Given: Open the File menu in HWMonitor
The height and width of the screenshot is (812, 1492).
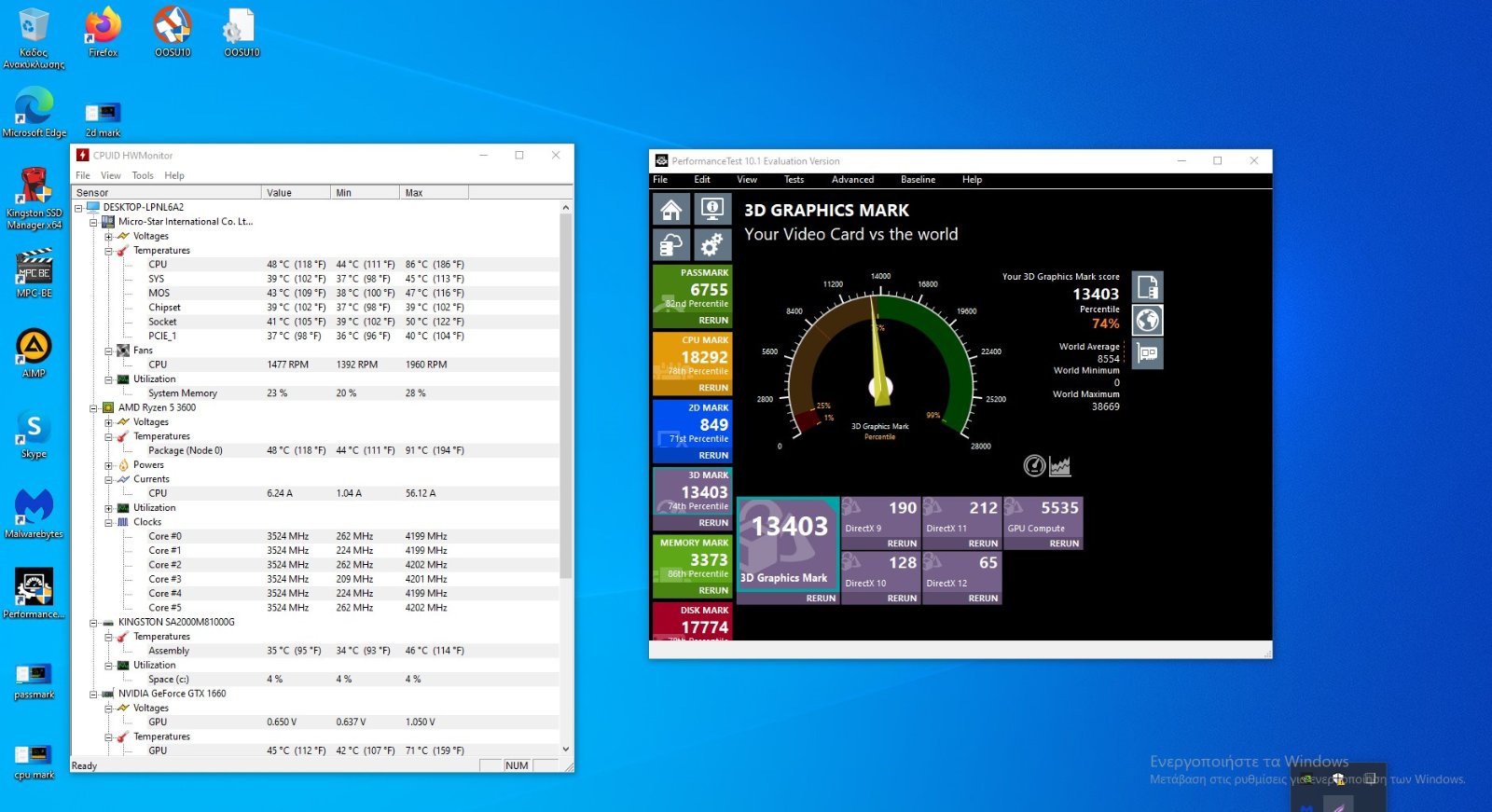Looking at the screenshot, I should click(83, 175).
